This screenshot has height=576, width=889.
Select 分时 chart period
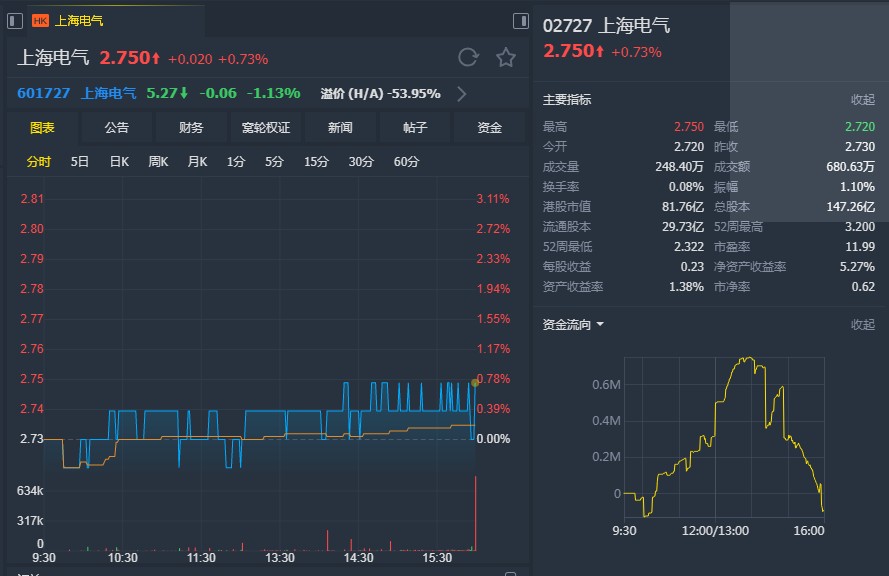(x=39, y=162)
